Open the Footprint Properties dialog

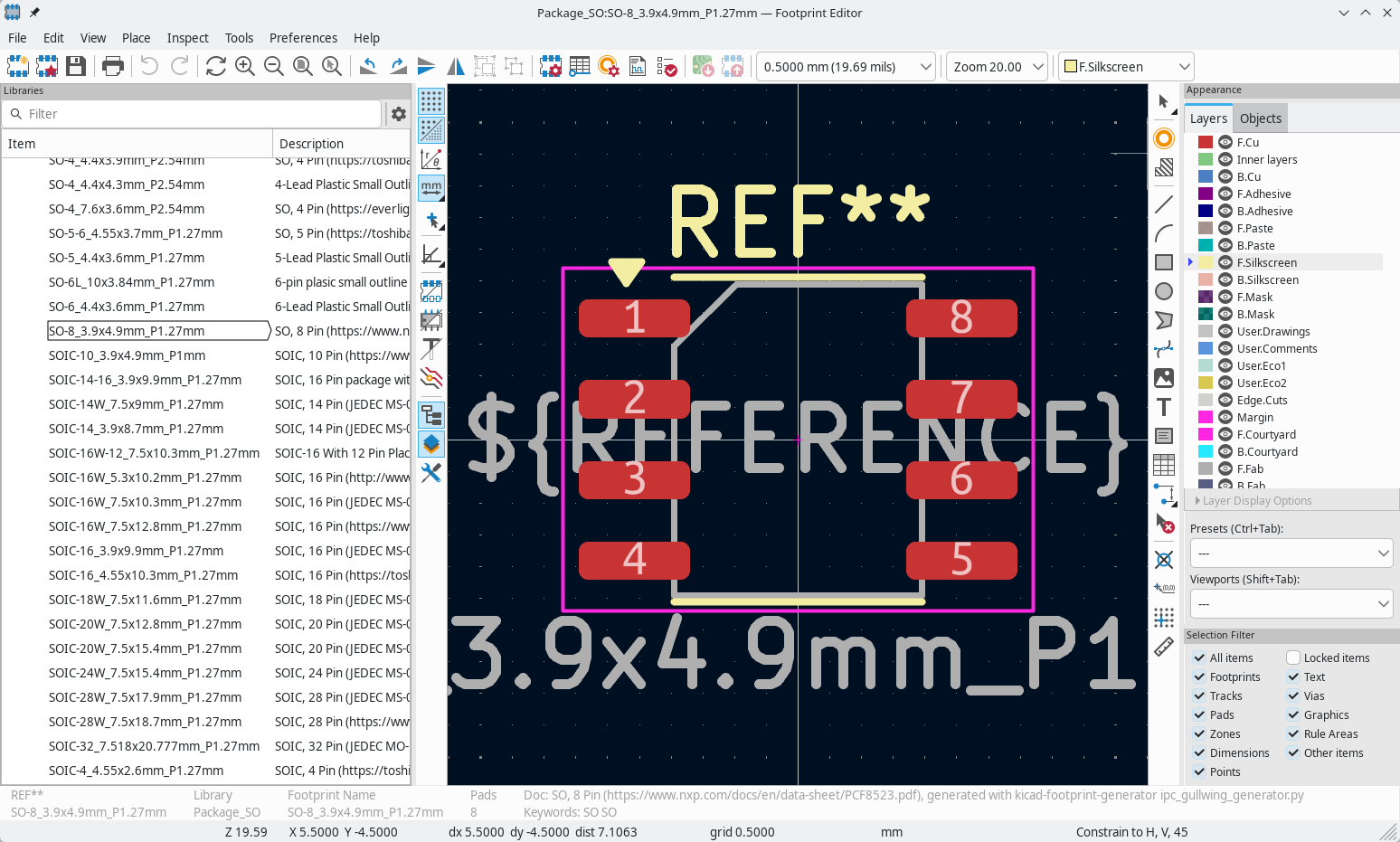(x=550, y=66)
